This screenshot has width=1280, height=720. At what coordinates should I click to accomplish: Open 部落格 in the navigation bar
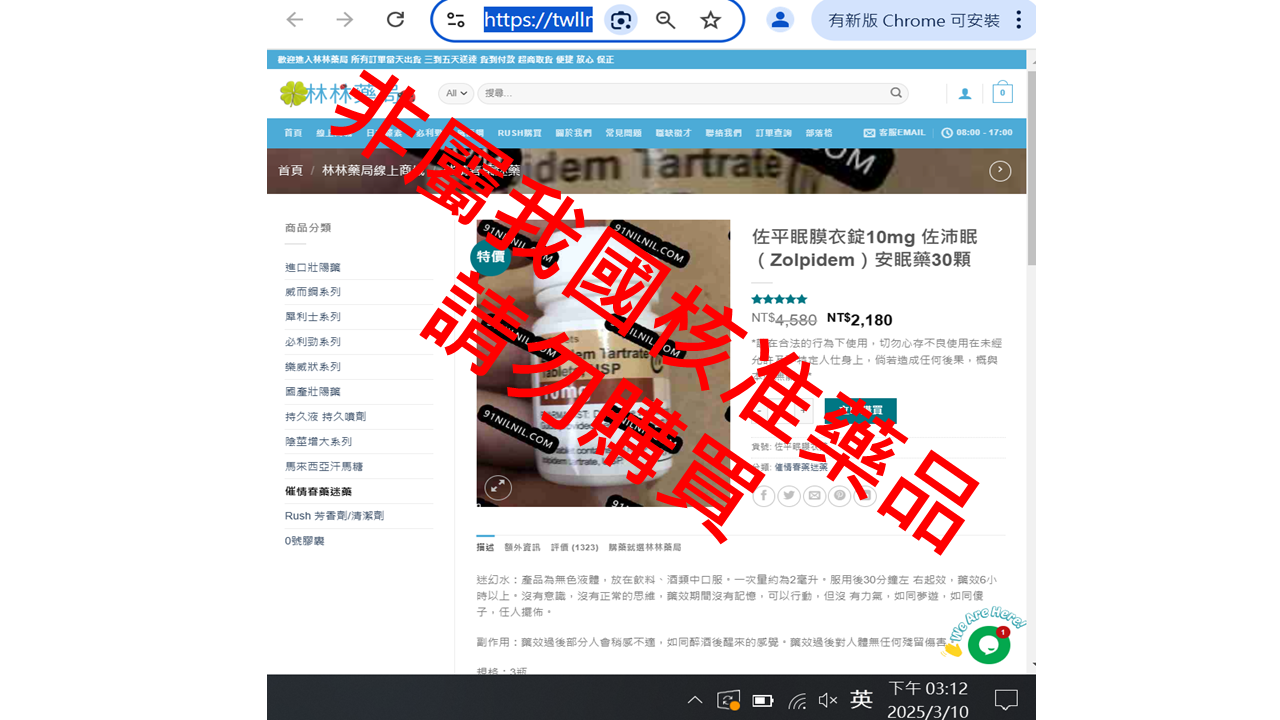click(818, 133)
